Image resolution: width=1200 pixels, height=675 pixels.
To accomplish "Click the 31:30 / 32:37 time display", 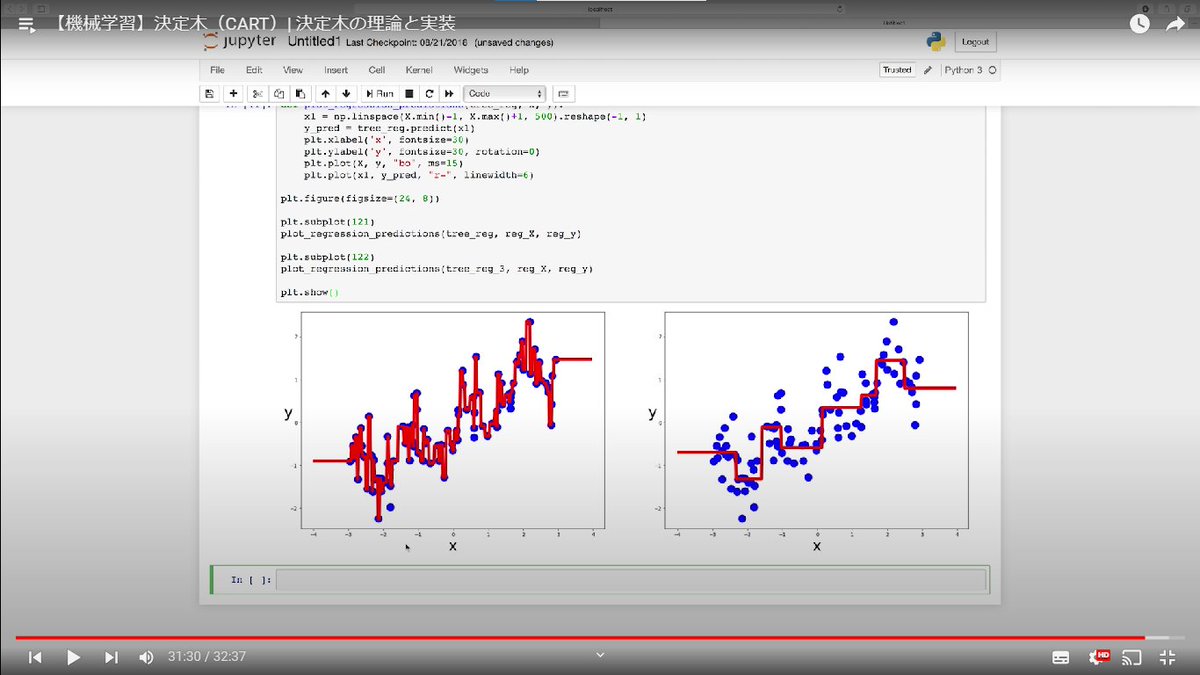I will (207, 657).
